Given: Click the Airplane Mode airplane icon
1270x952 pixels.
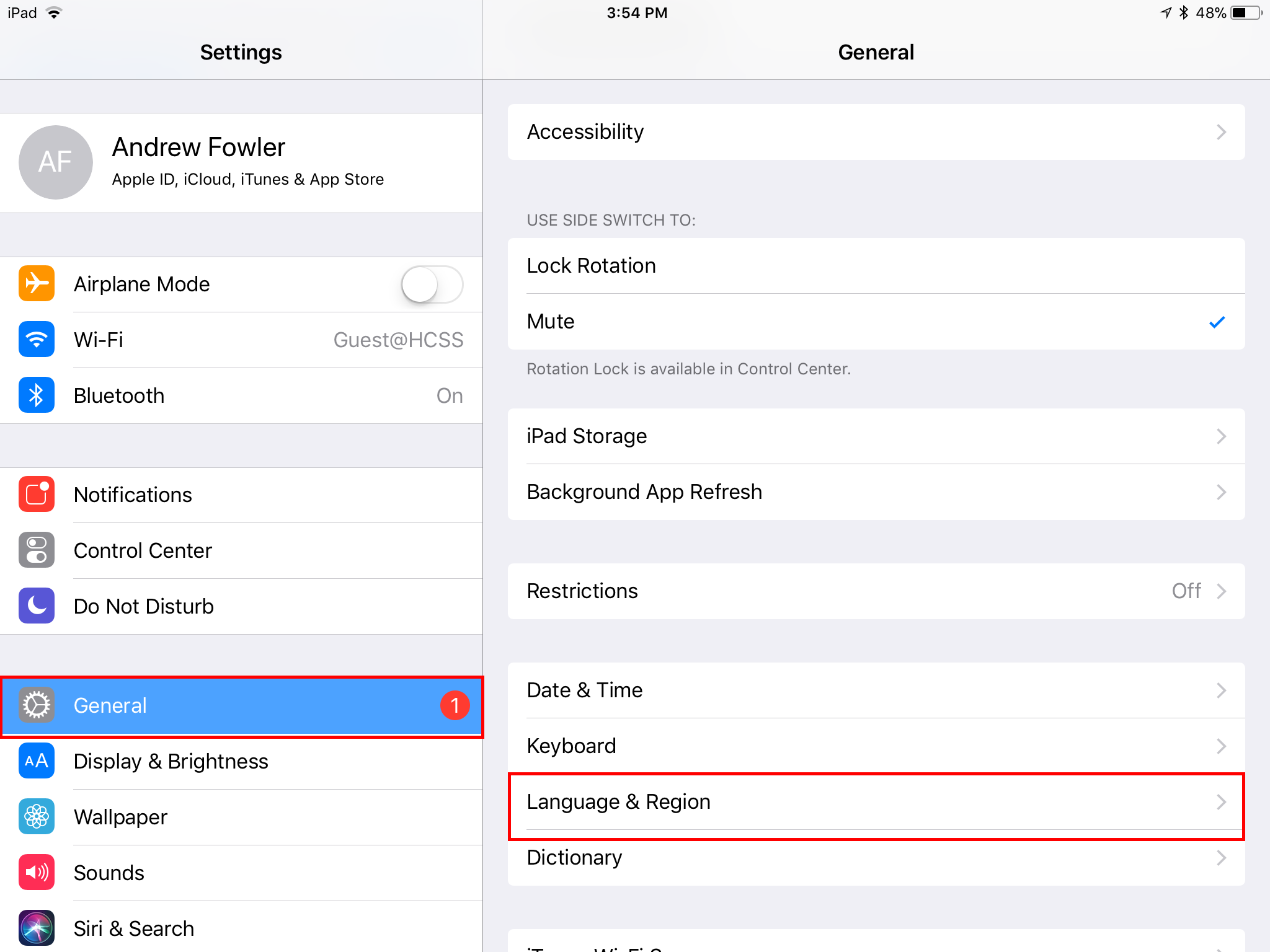Looking at the screenshot, I should [37, 284].
